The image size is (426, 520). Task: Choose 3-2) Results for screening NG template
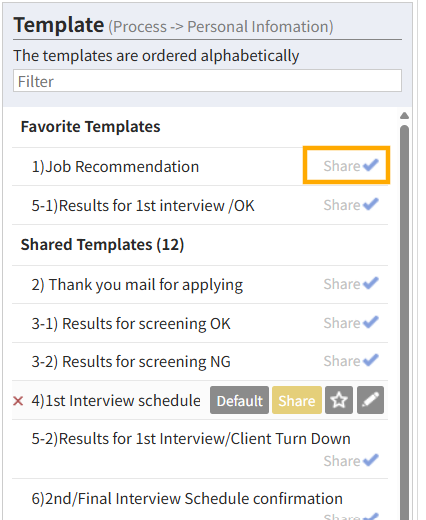(131, 361)
